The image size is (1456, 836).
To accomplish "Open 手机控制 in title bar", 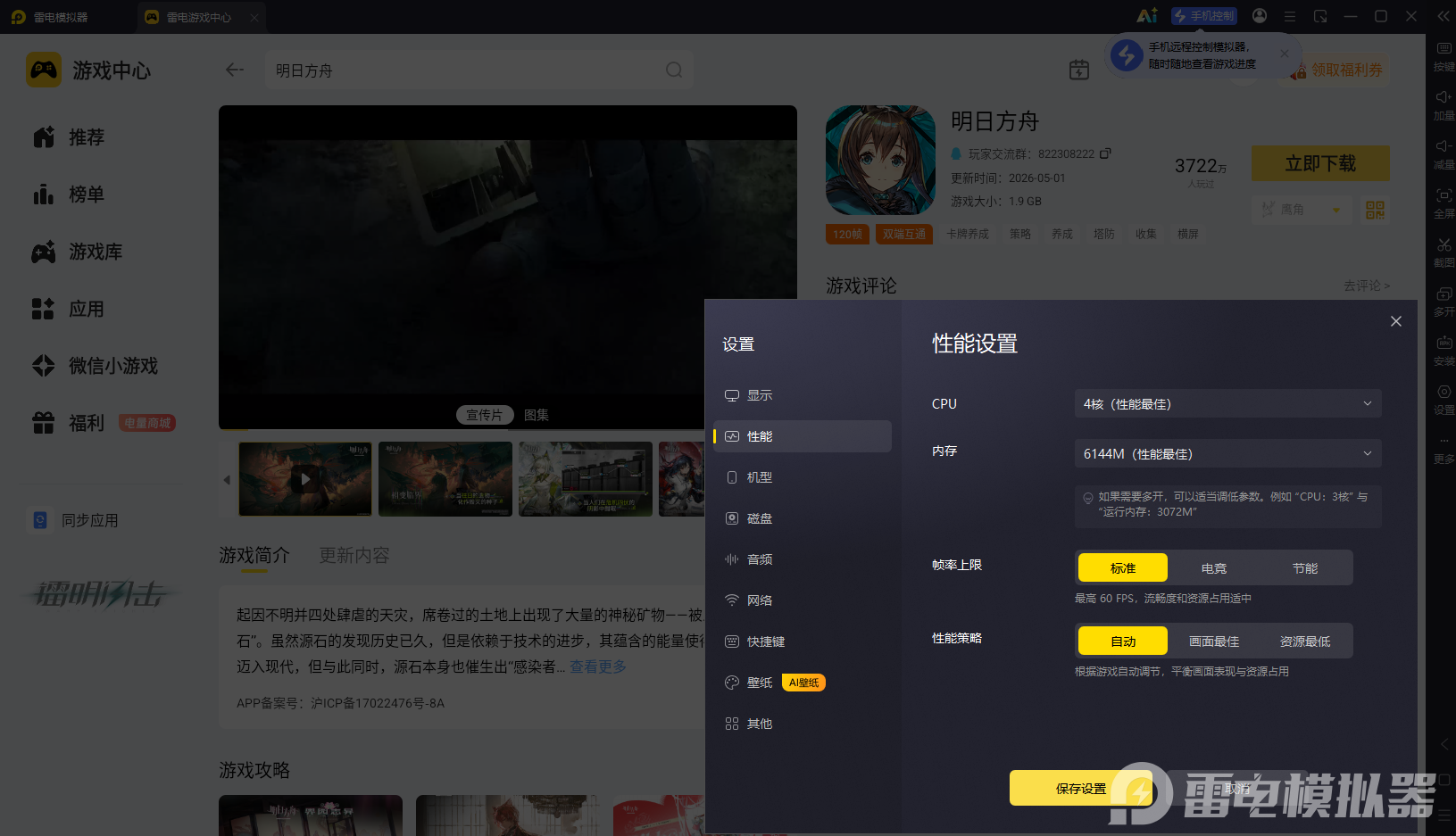I will tap(1203, 16).
